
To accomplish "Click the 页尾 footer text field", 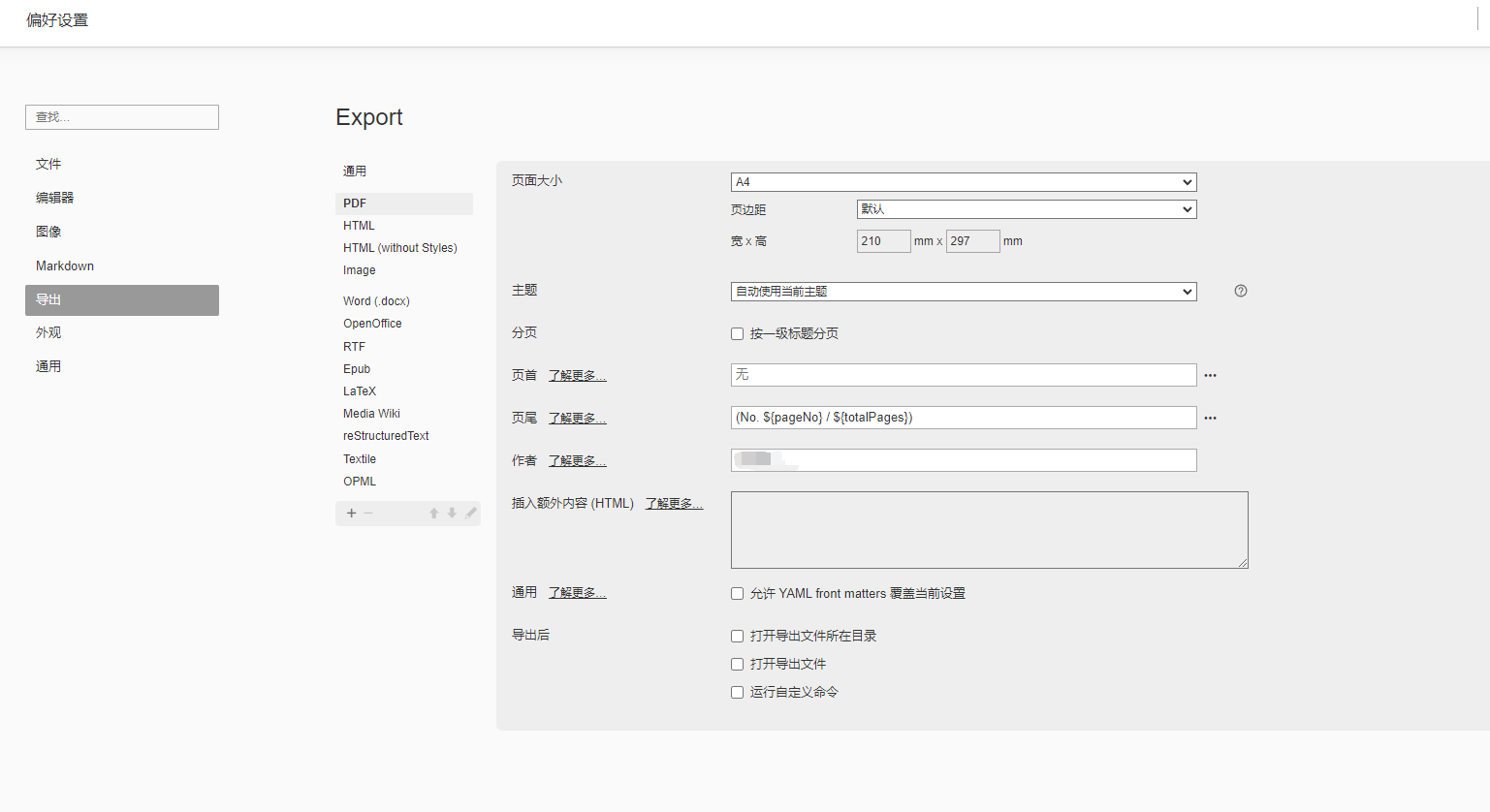I will (x=964, y=418).
